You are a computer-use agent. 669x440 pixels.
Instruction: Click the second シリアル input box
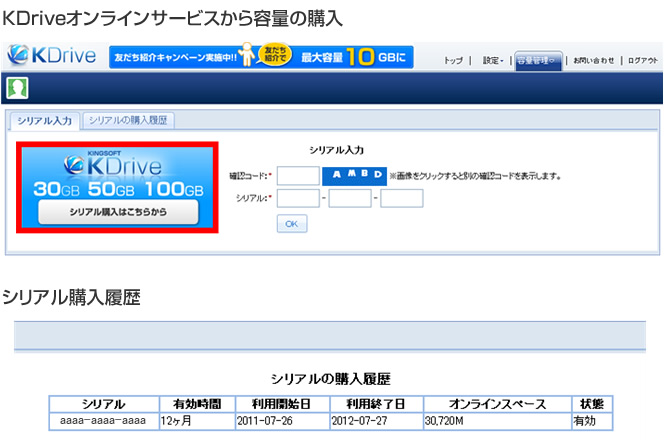click(x=350, y=198)
